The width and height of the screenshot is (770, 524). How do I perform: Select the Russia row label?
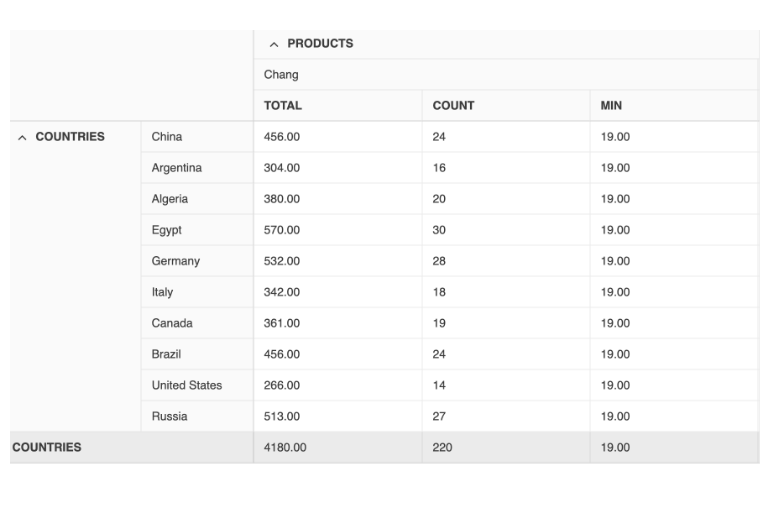coord(170,416)
